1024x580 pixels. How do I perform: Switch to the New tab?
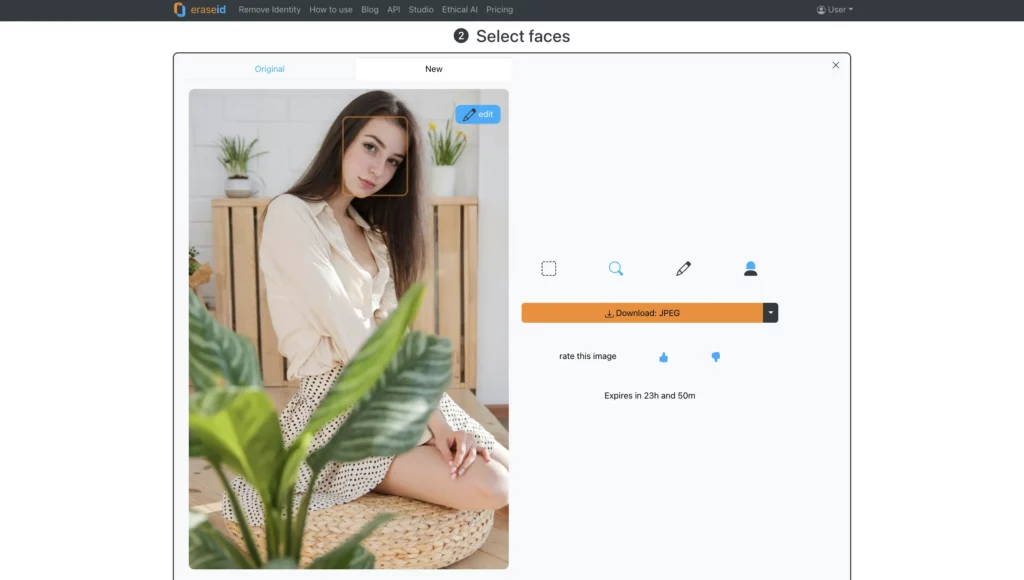(x=433, y=69)
